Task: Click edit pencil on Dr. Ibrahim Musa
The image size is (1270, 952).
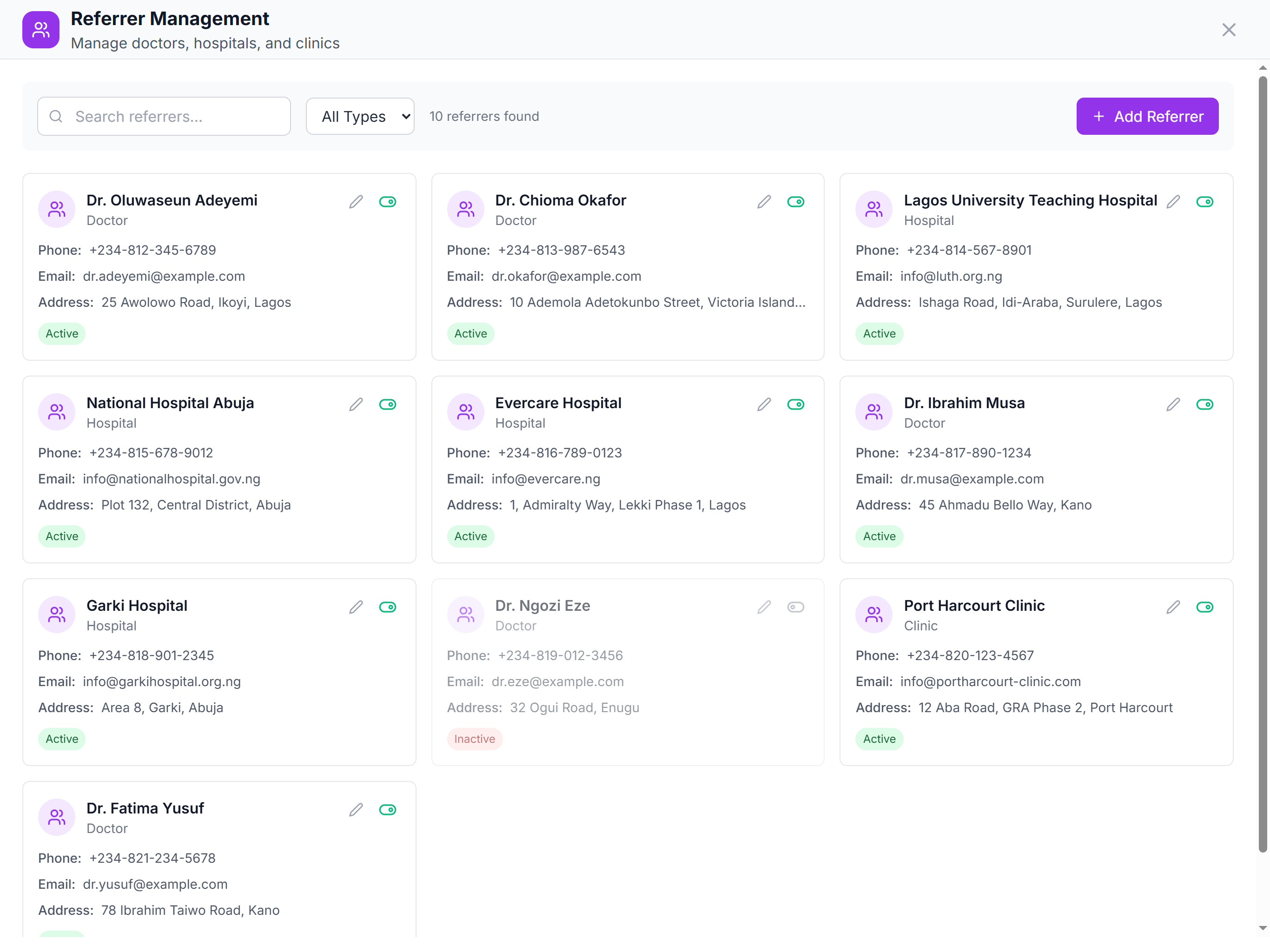Action: coord(1173,404)
